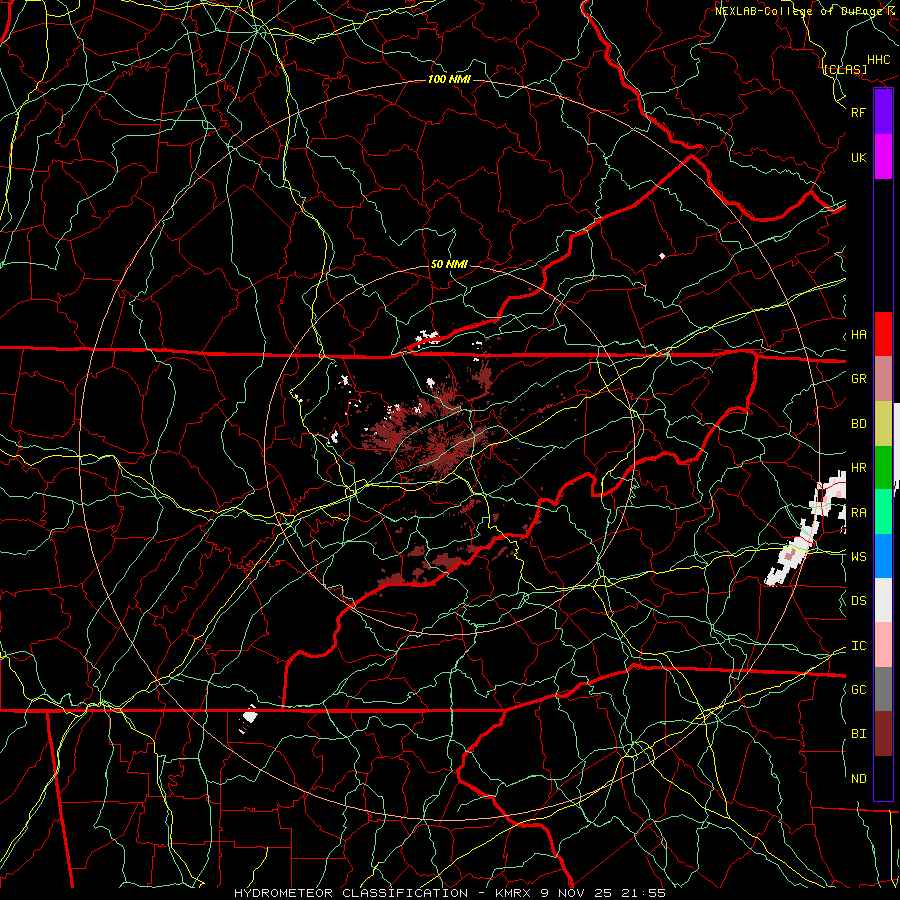Pick the HR green legend swatch
900x900 pixels.
click(x=883, y=468)
